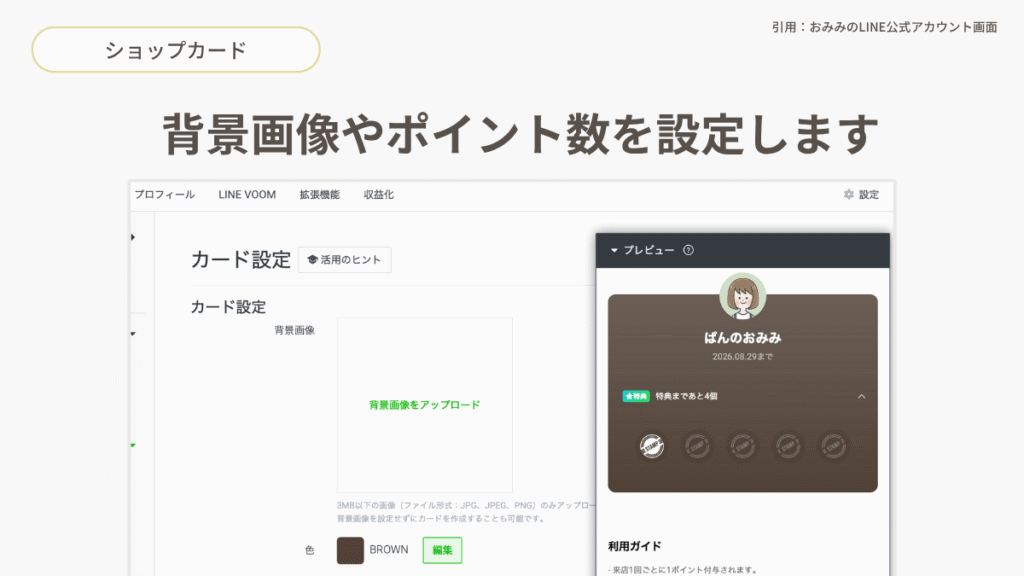
Task: Click the green 特典 reward badge
Action: pyautogui.click(x=636, y=396)
